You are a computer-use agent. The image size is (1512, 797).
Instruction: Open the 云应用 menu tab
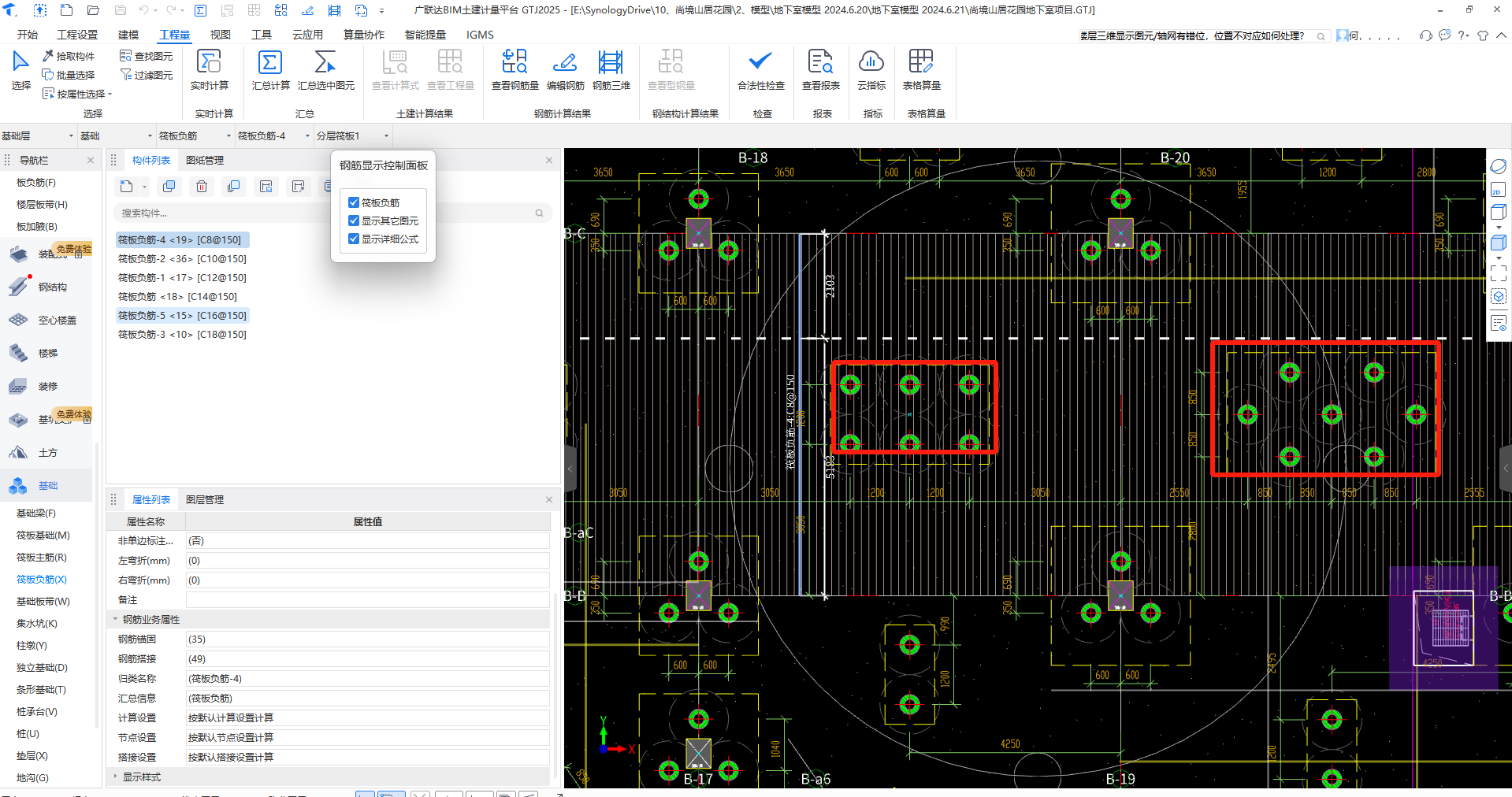[308, 35]
